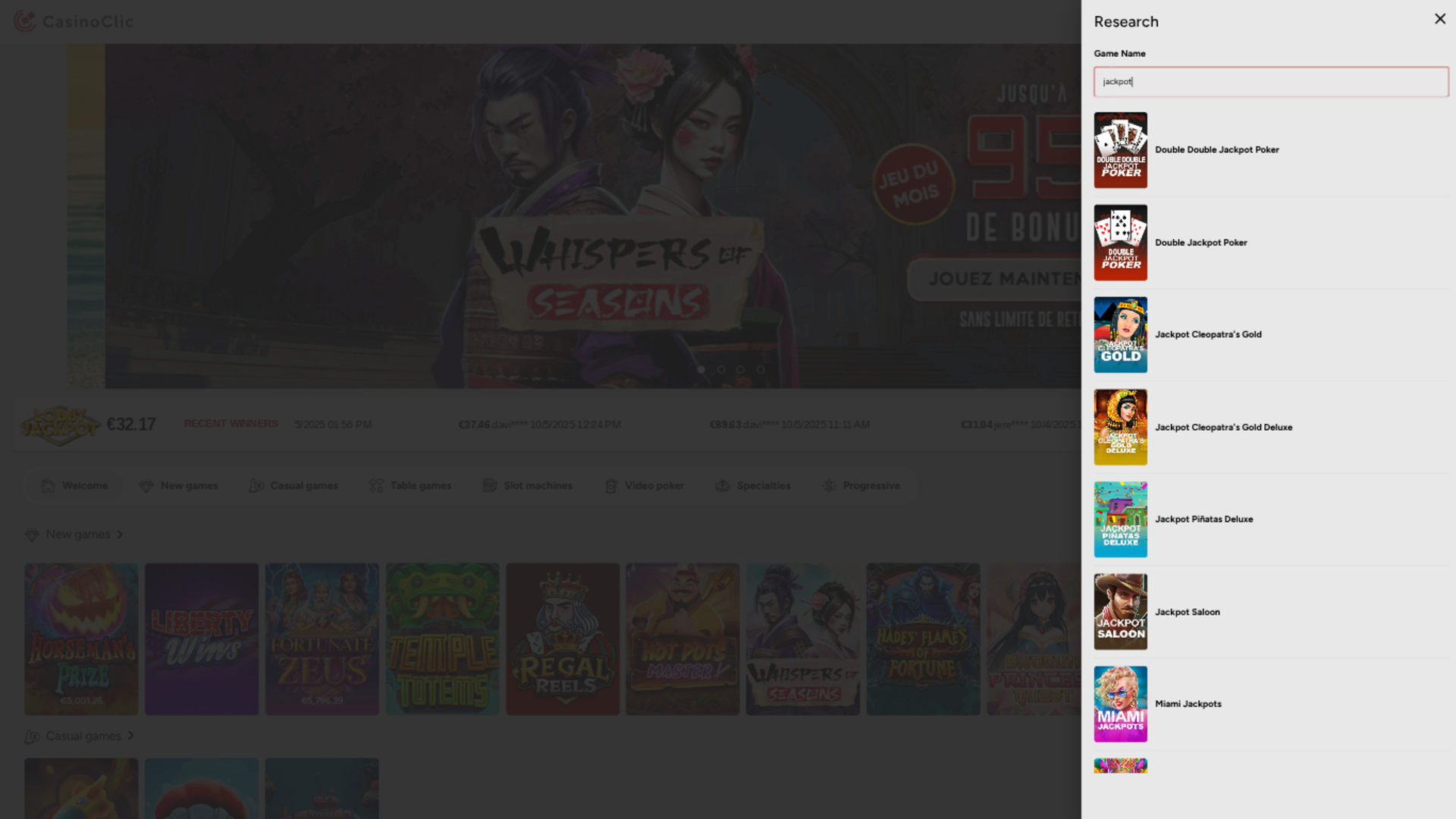Click inside the Game Name search field
The height and width of the screenshot is (819, 1456).
pyautogui.click(x=1270, y=81)
